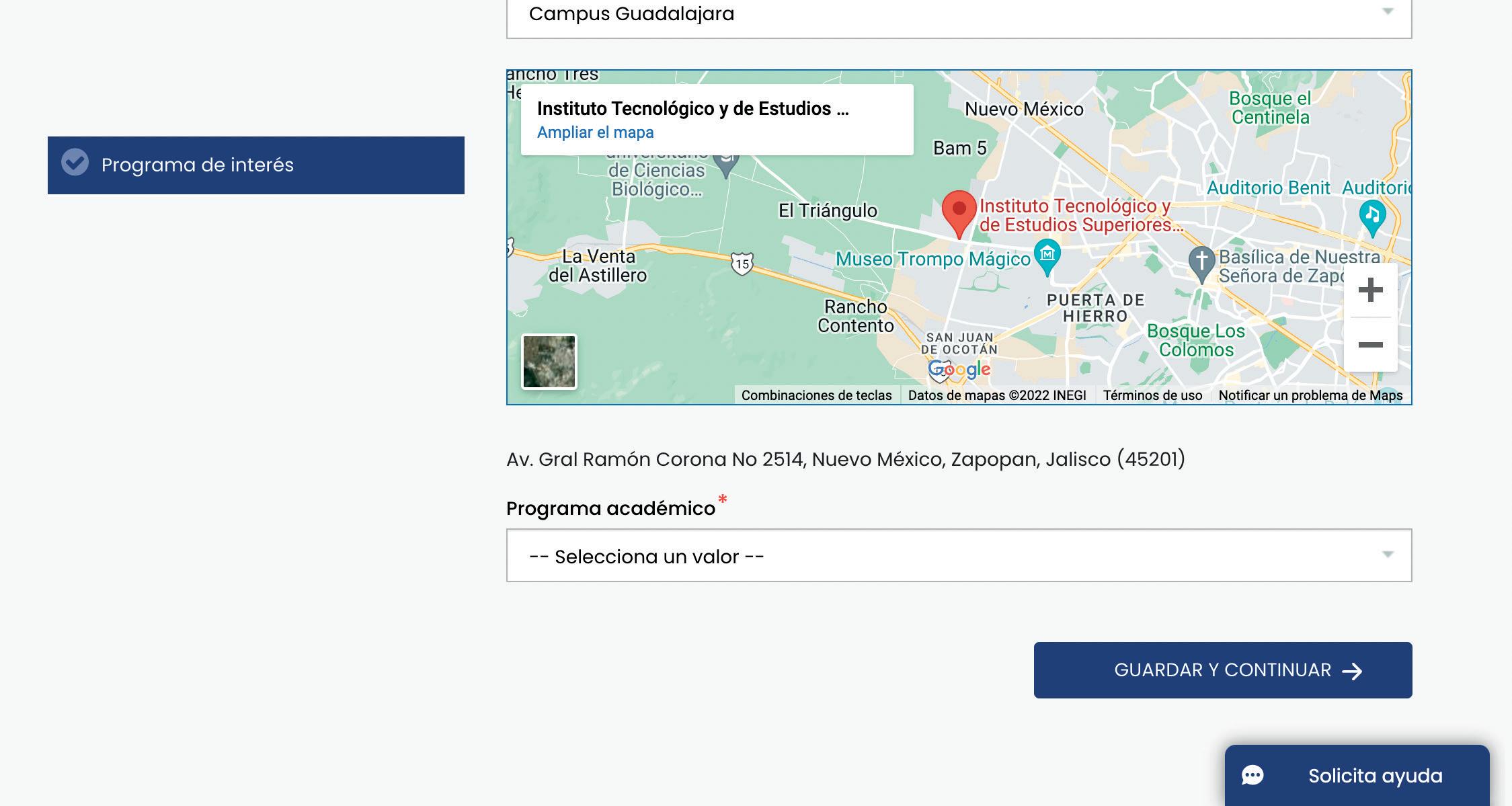Click Guardar y Continuar button
This screenshot has width=1512, height=806.
1222,670
